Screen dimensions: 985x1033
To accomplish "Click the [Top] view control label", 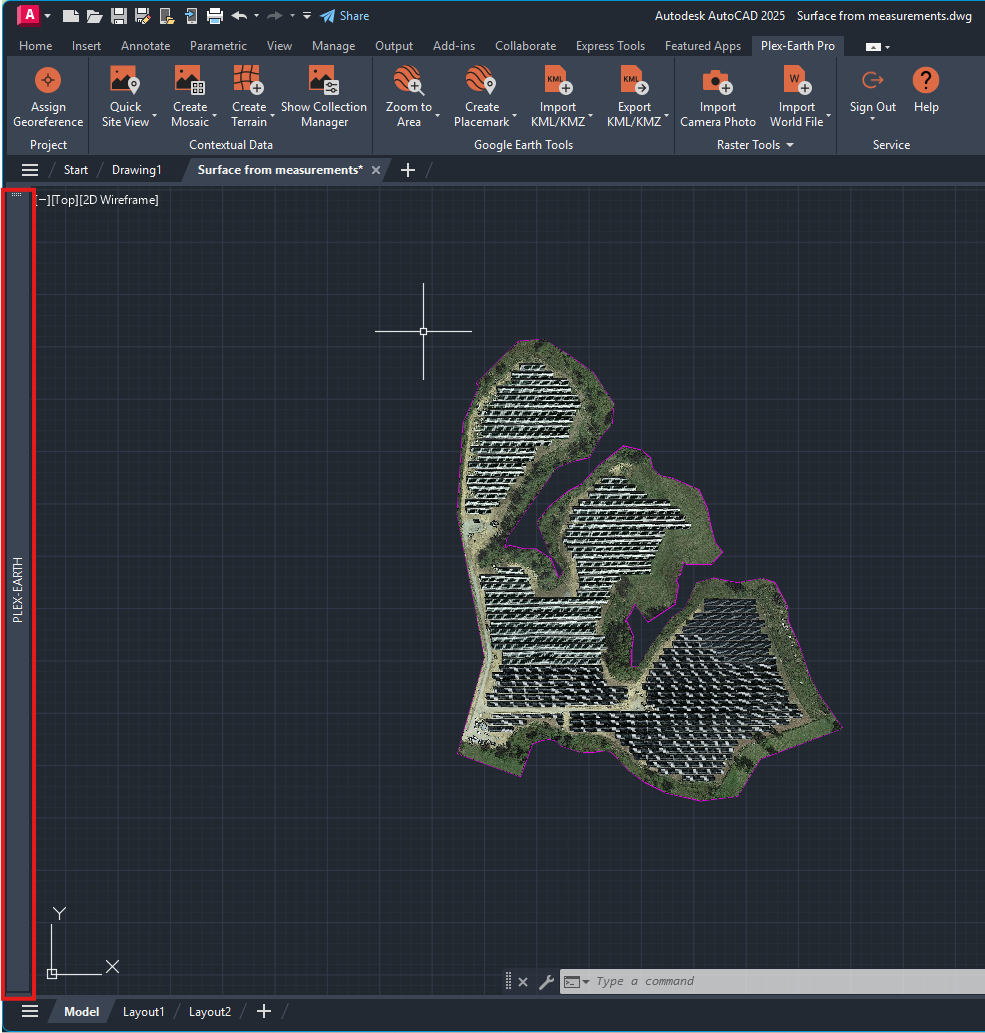I will coord(64,200).
